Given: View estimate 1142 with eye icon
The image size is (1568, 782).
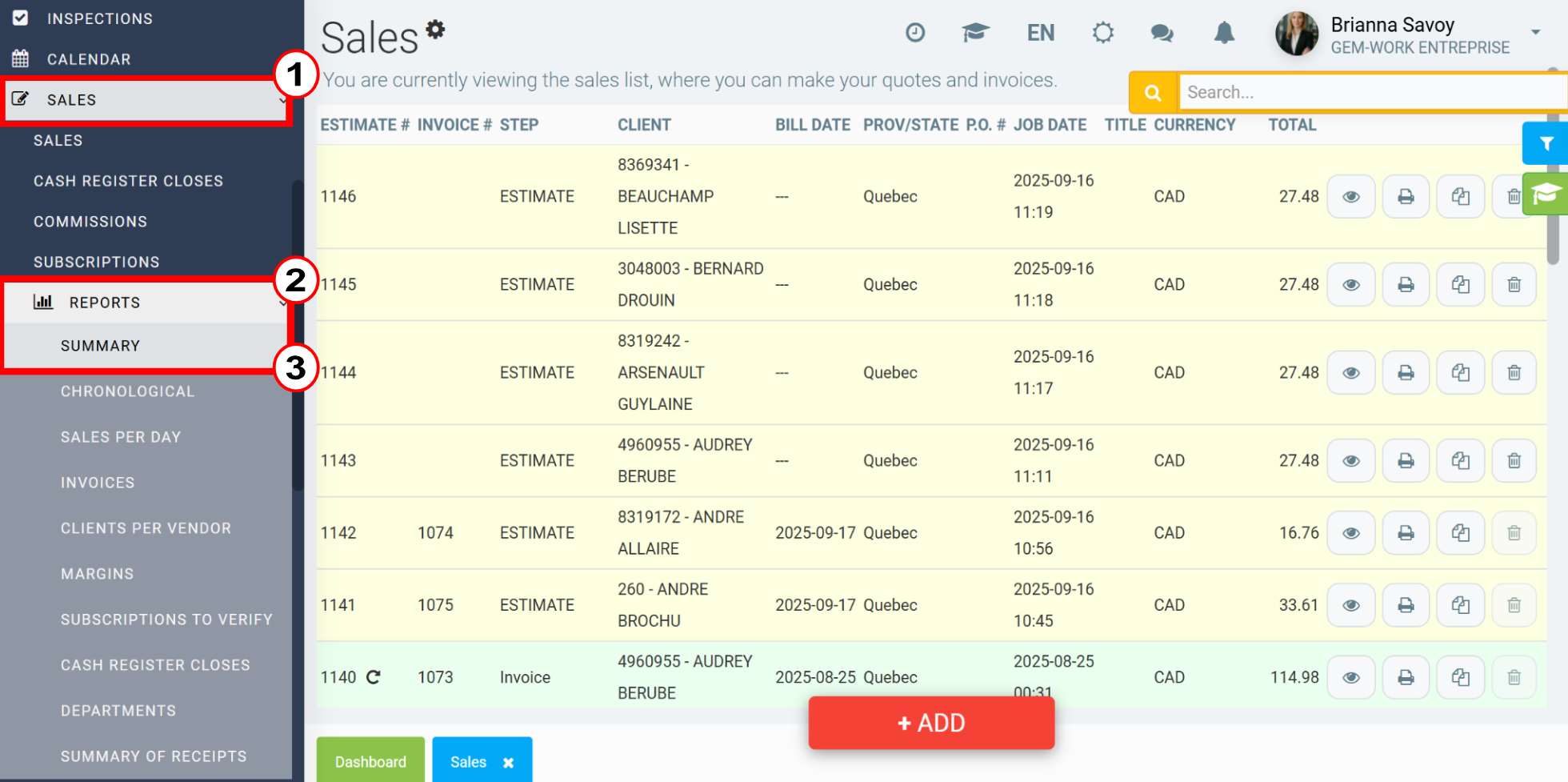Looking at the screenshot, I should coord(1351,533).
